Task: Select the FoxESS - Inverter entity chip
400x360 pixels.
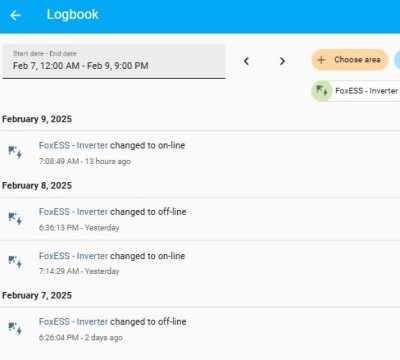Action: point(356,91)
